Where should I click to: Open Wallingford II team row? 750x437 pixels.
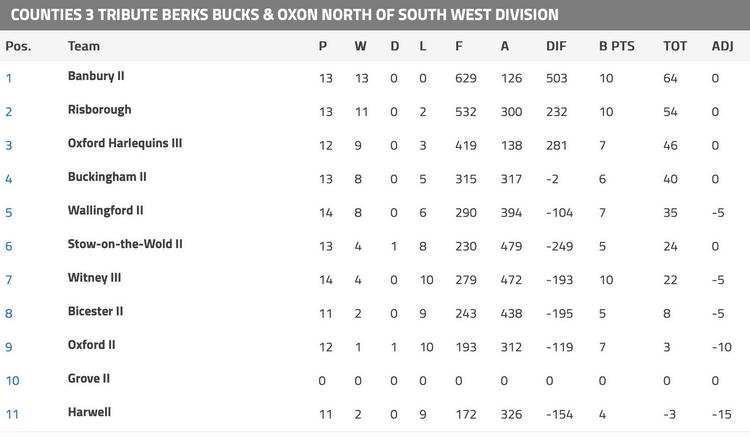[105, 211]
